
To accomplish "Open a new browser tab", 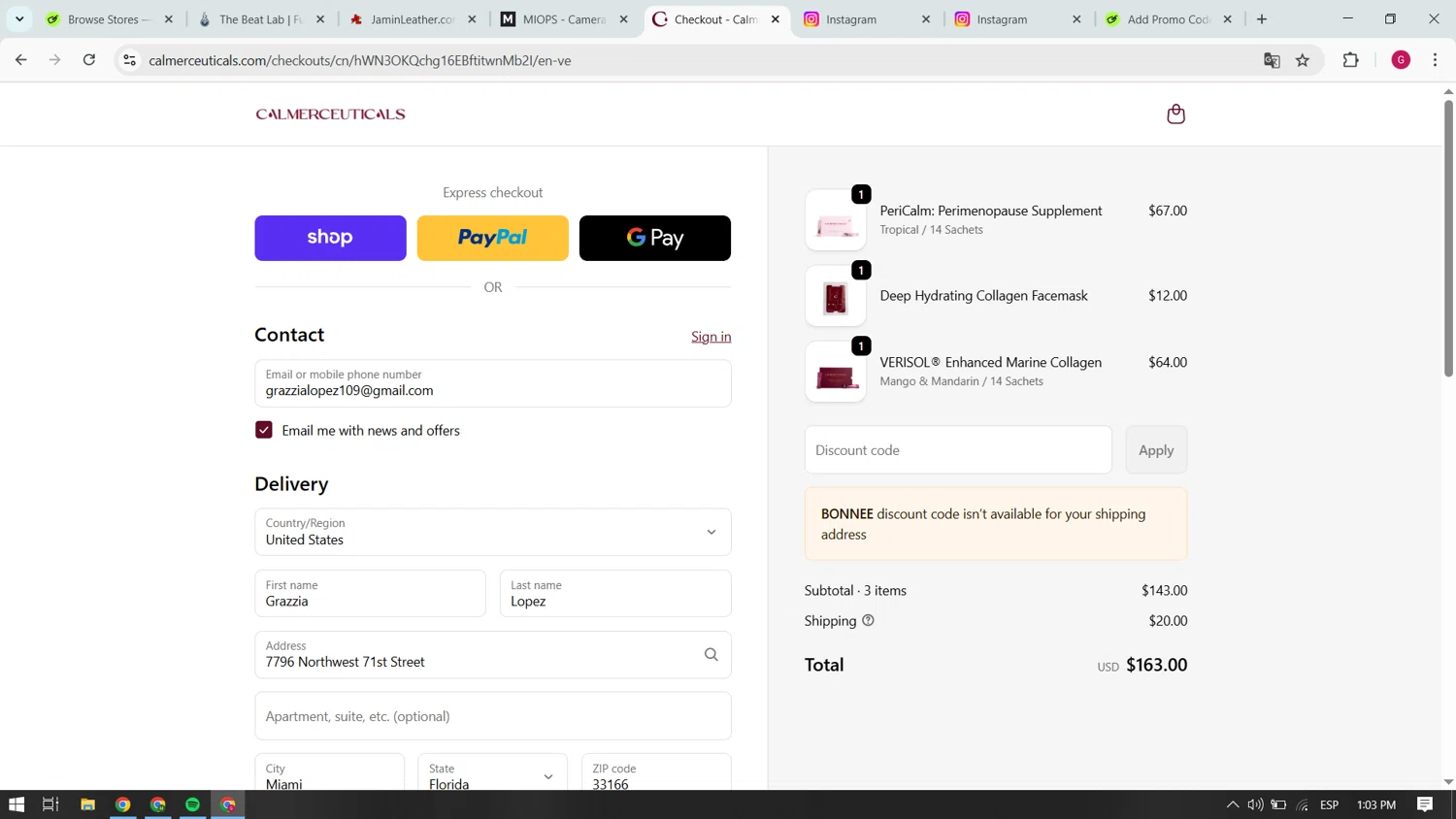I will (x=1262, y=19).
